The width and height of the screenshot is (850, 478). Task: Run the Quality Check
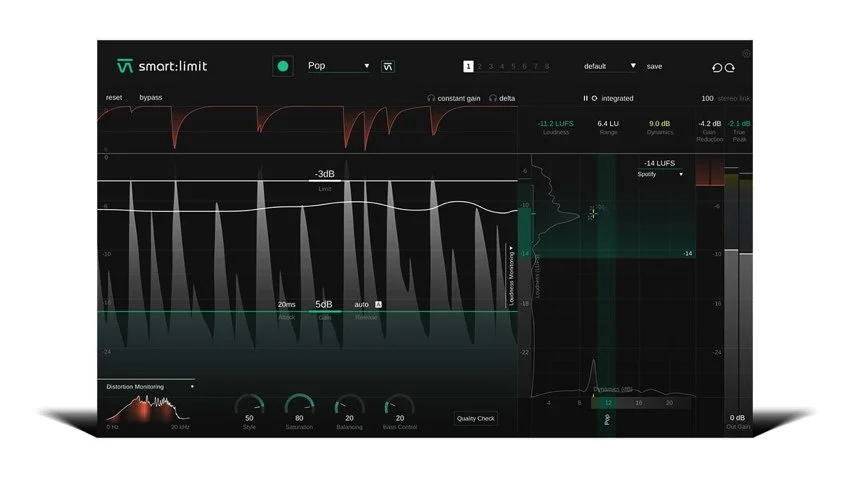(475, 418)
